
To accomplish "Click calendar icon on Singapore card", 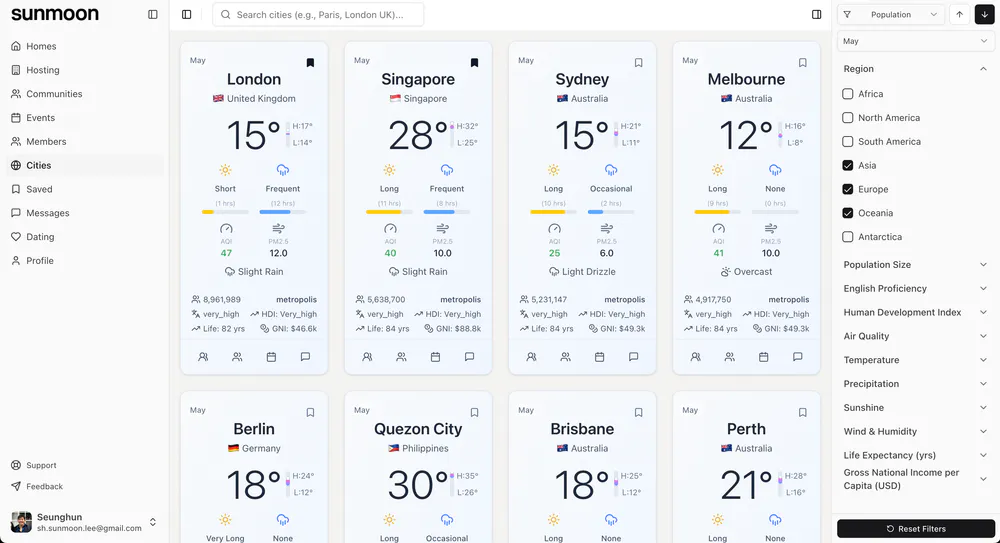I will point(435,357).
